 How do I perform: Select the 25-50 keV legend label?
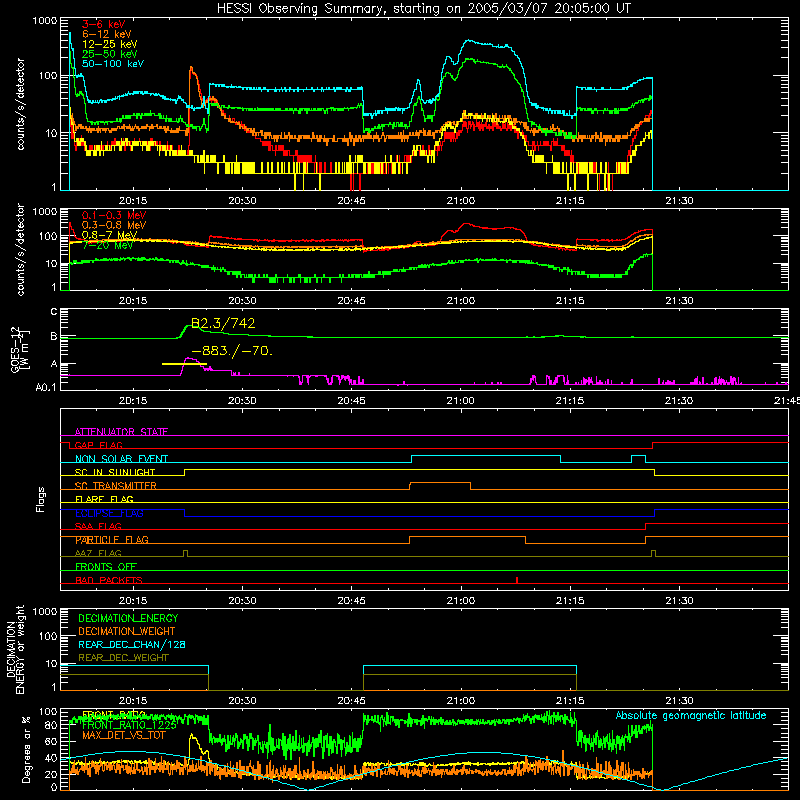(110, 54)
